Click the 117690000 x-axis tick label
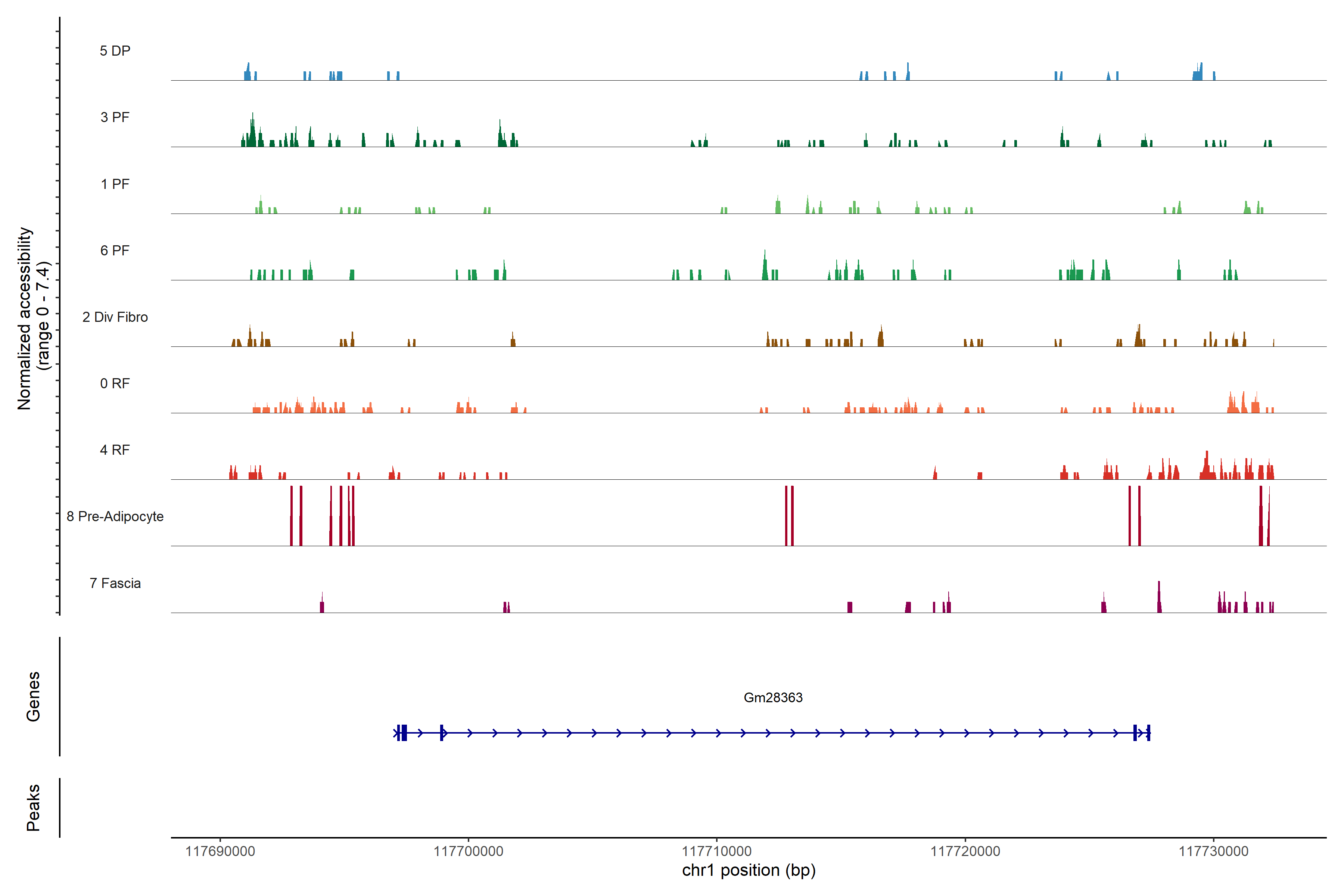The image size is (1344, 896). tap(220, 851)
